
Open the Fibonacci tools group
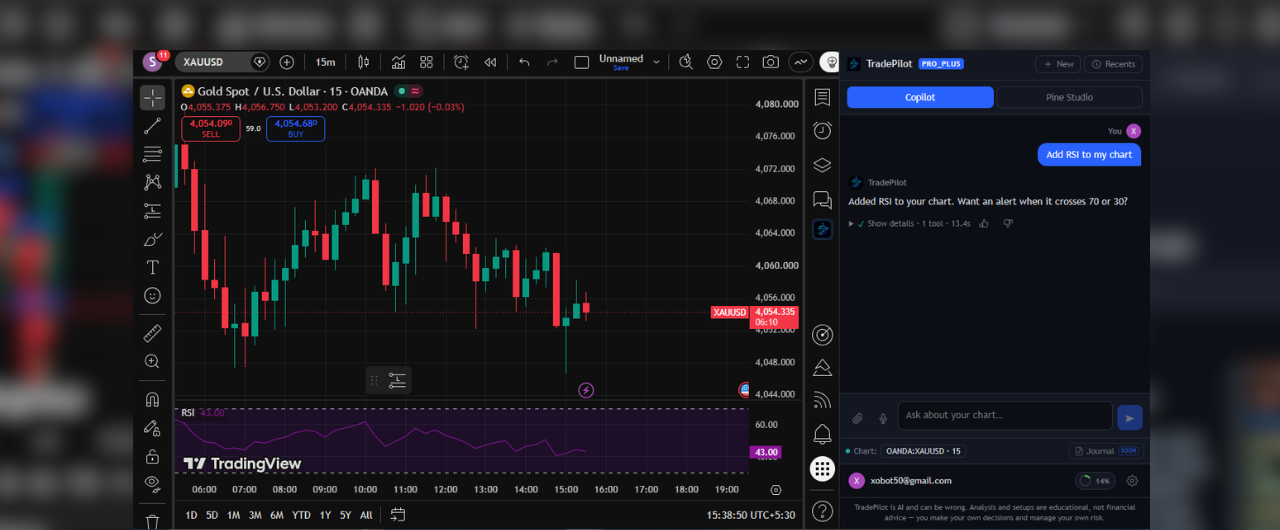(152, 154)
